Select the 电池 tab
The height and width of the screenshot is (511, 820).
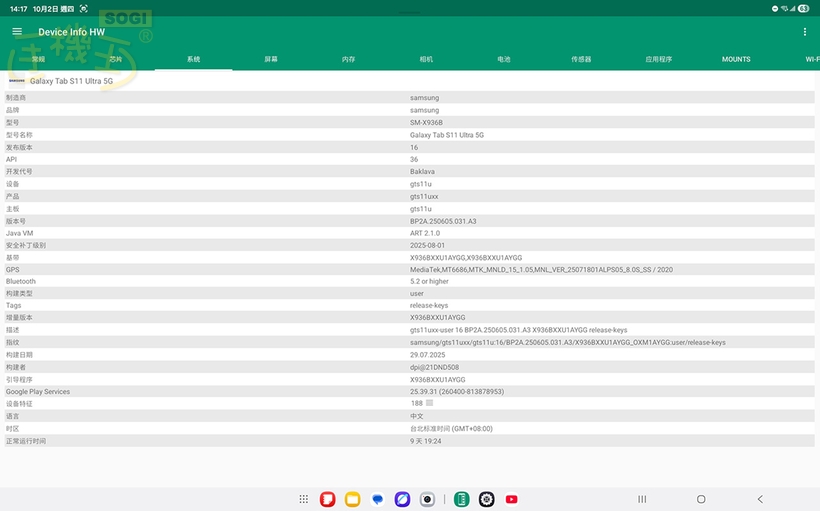coord(503,59)
